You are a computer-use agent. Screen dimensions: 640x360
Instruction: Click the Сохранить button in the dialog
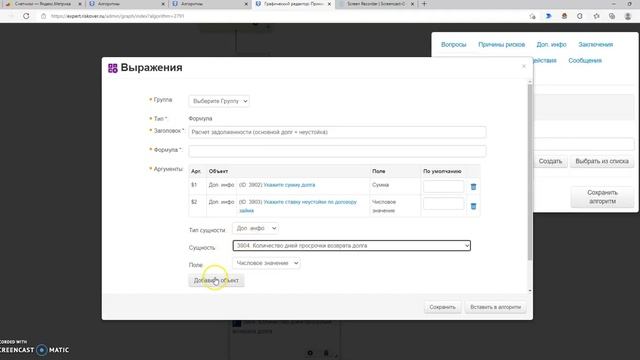[x=442, y=307]
